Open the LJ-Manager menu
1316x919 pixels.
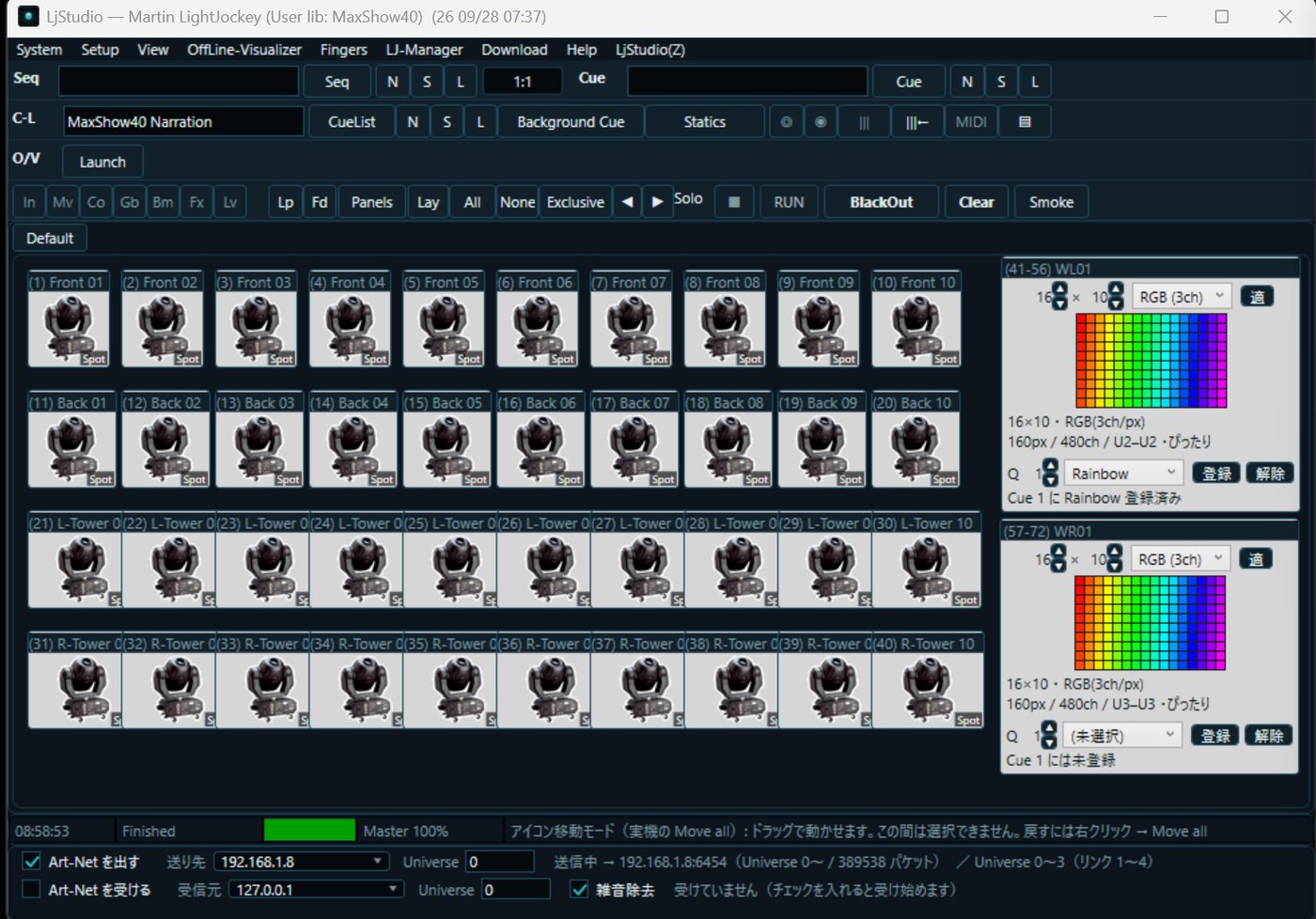[424, 50]
